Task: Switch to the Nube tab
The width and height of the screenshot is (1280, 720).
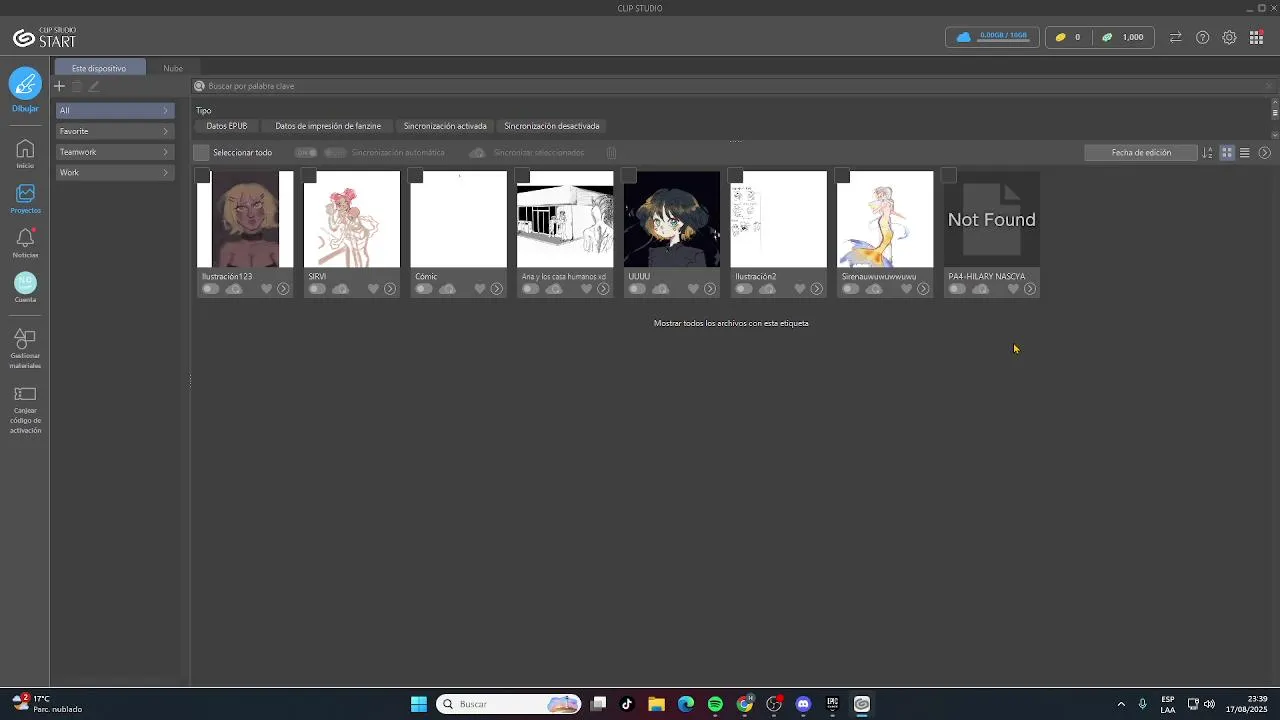Action: [x=173, y=68]
